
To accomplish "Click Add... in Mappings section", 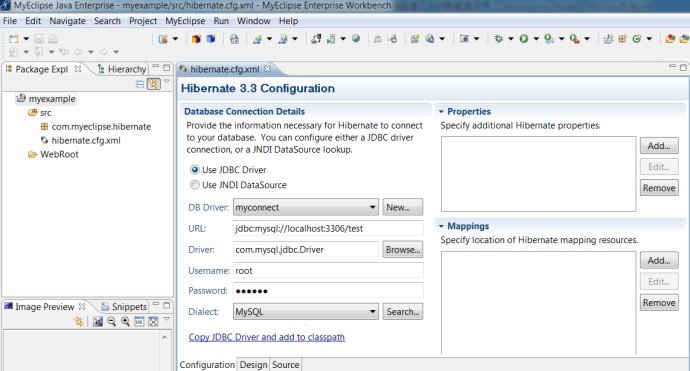I will coord(659,261).
